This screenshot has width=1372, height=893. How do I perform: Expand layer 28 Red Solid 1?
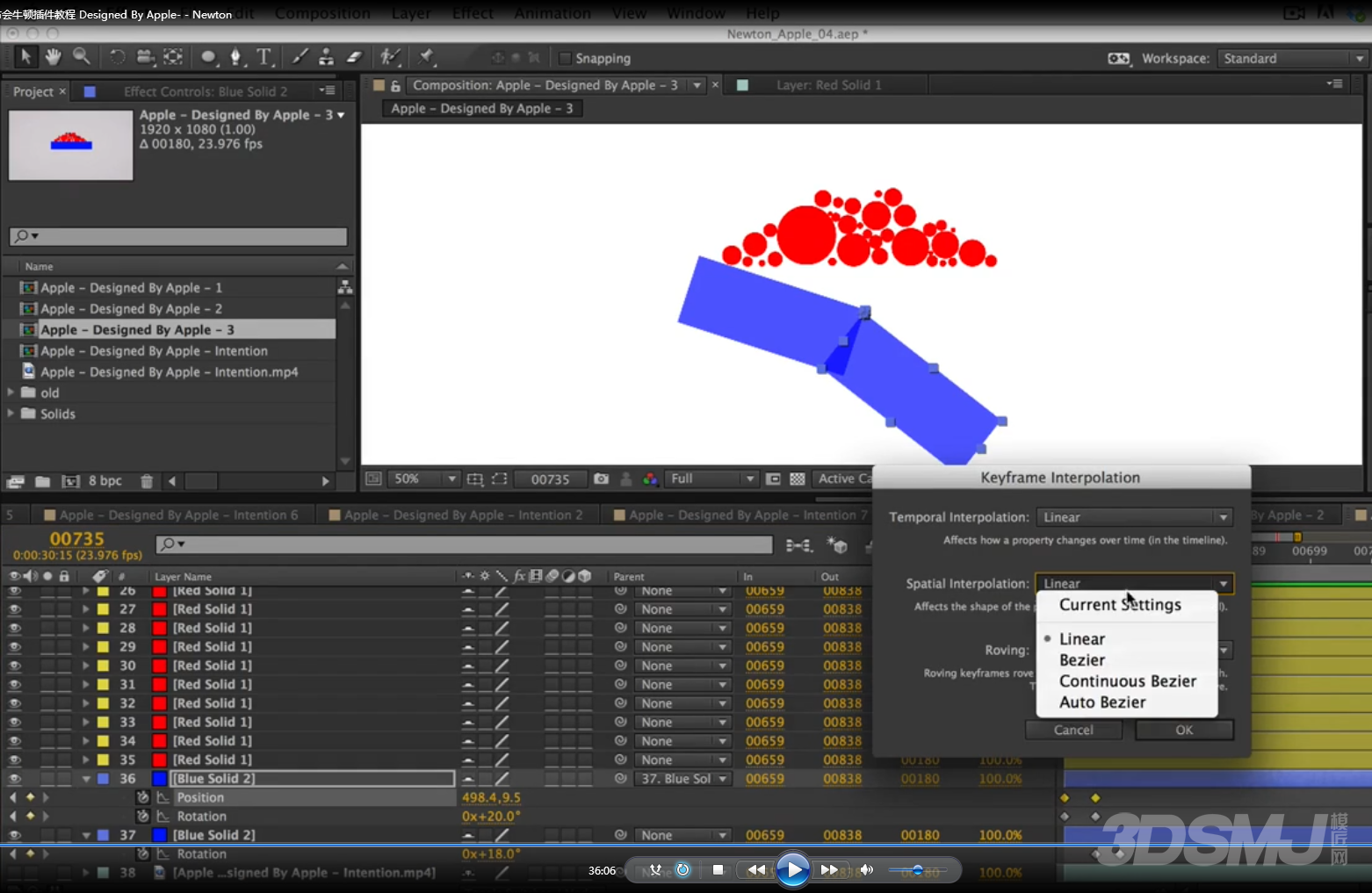pos(86,628)
